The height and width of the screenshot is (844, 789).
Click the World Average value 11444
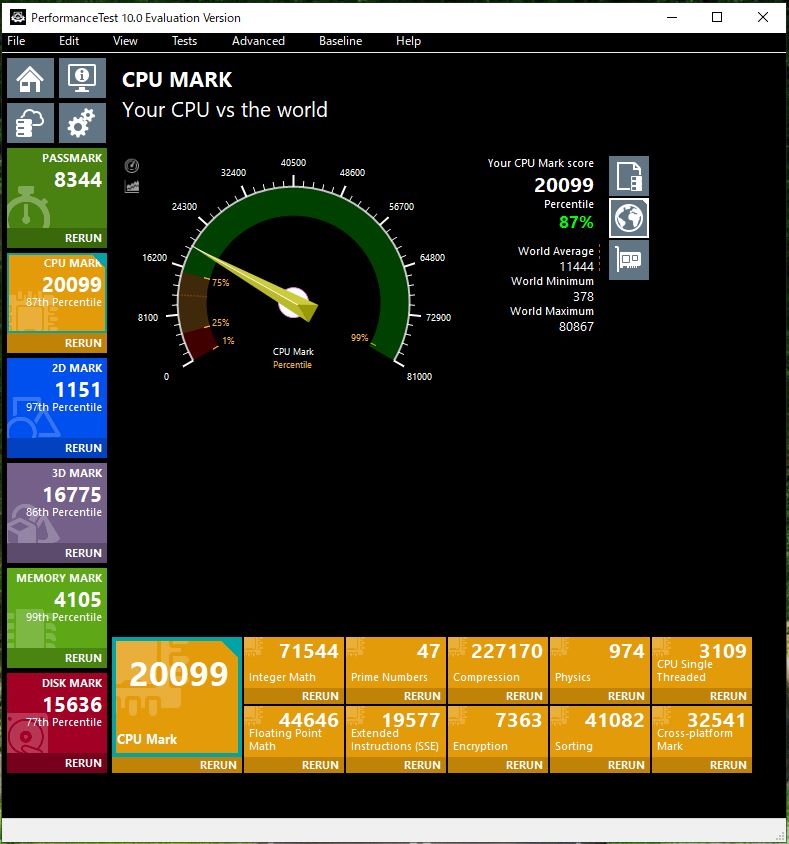[x=576, y=266]
